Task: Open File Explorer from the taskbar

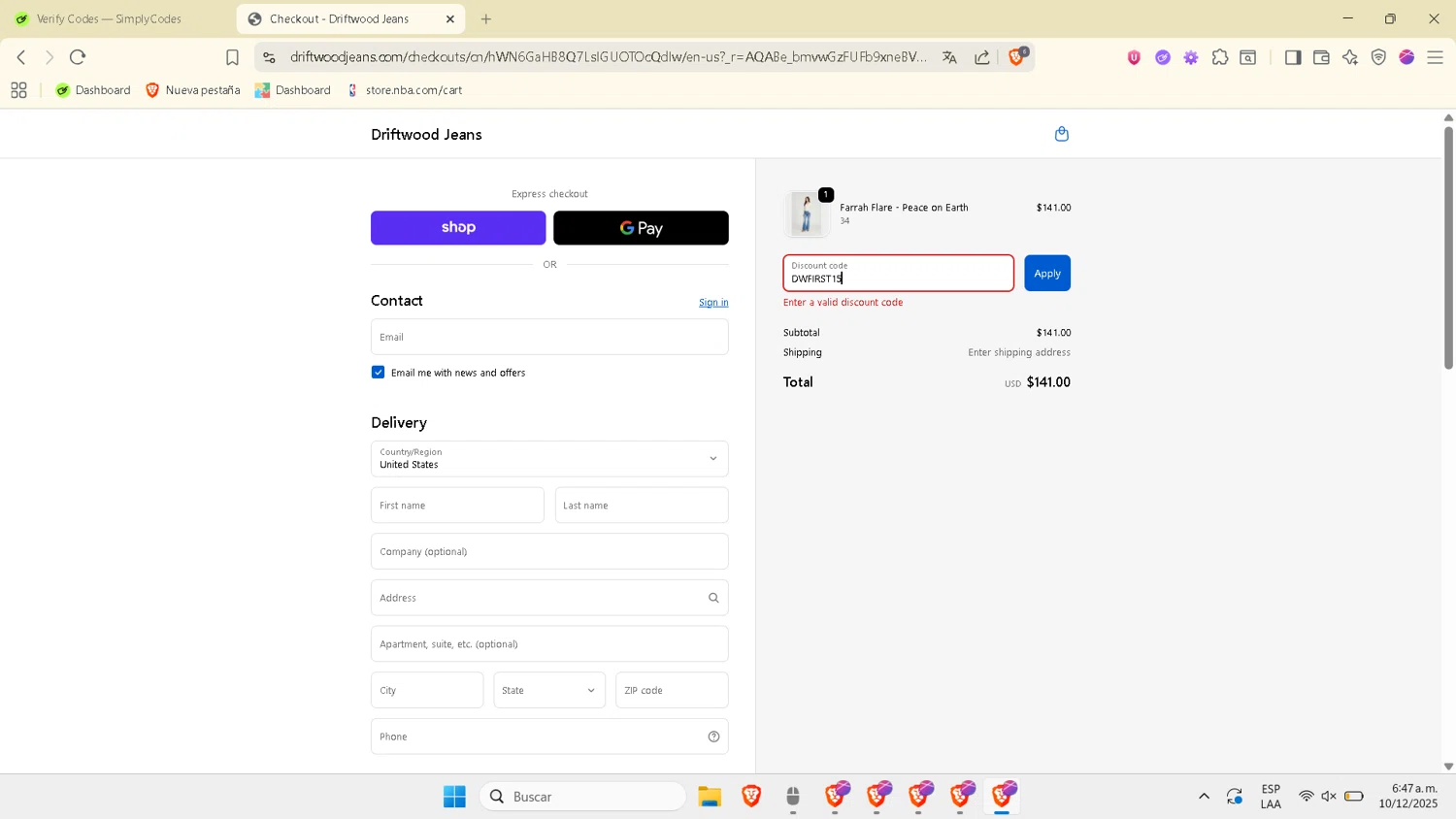Action: 710,797
